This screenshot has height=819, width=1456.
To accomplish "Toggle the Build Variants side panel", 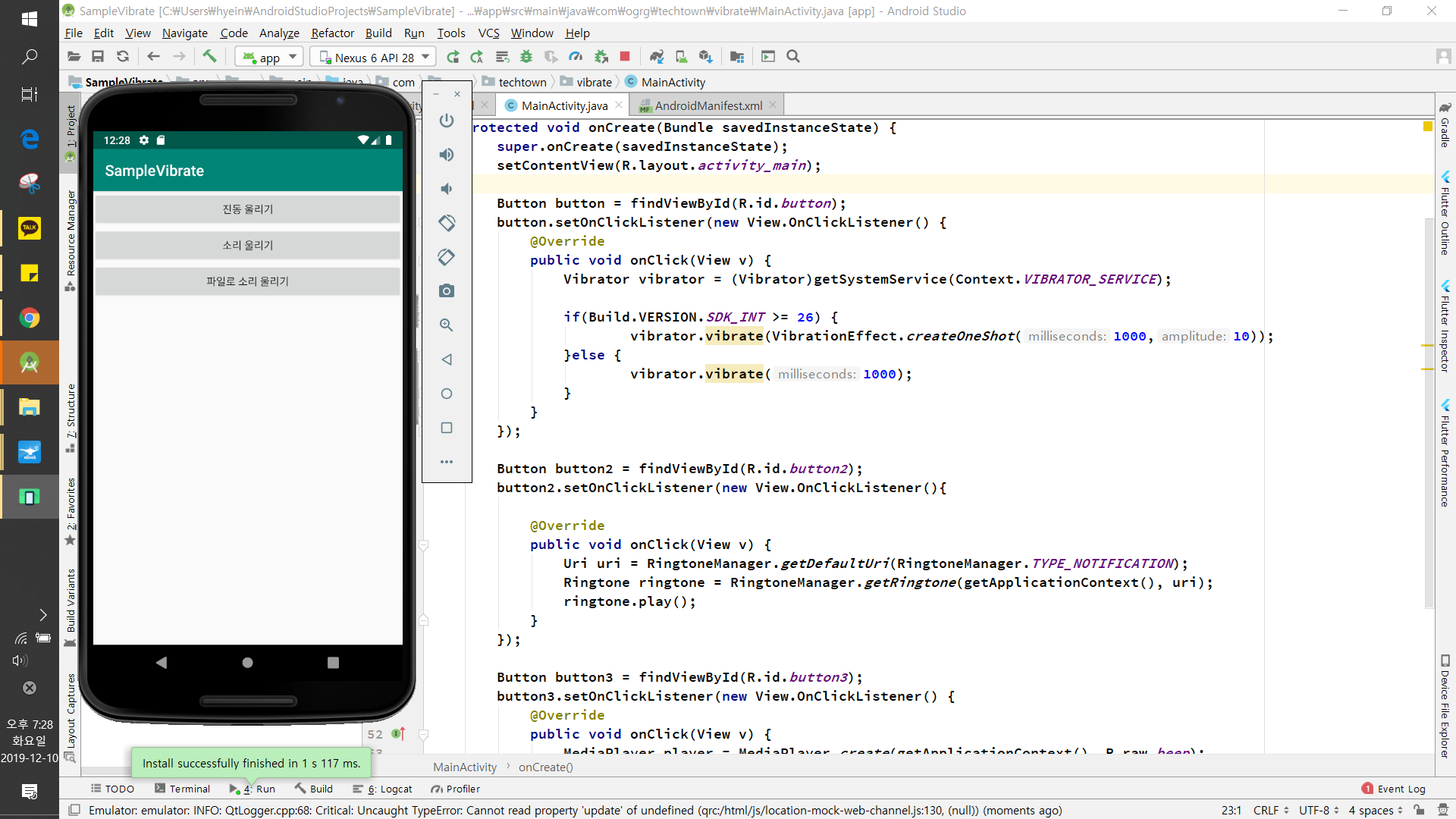I will point(71,604).
